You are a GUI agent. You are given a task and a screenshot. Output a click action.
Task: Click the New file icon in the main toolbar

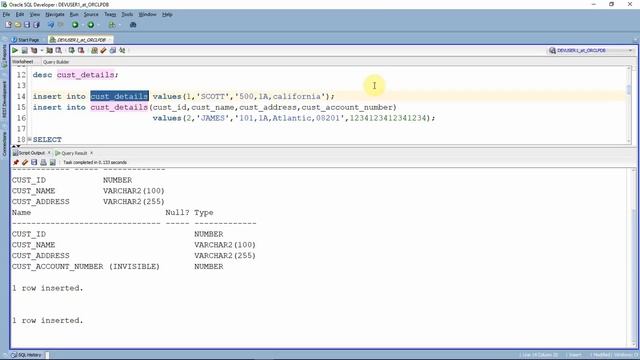(8, 25)
